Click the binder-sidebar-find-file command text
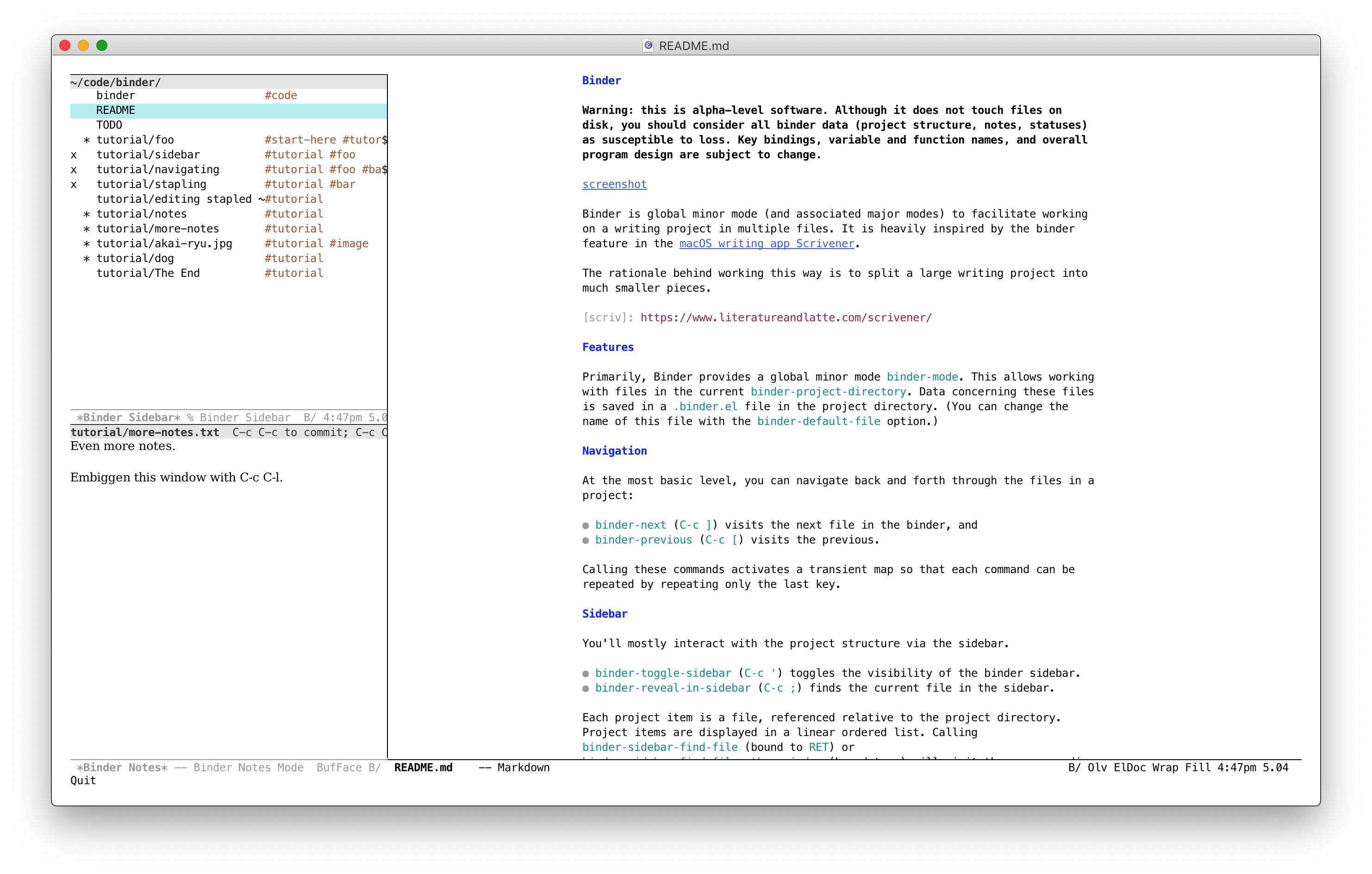1372x874 pixels. (x=660, y=747)
